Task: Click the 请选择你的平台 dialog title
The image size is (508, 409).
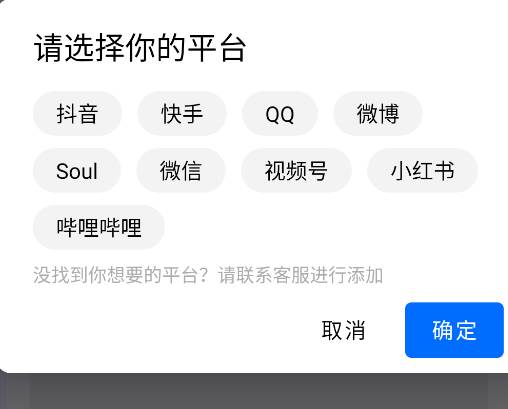Action: click(x=140, y=48)
